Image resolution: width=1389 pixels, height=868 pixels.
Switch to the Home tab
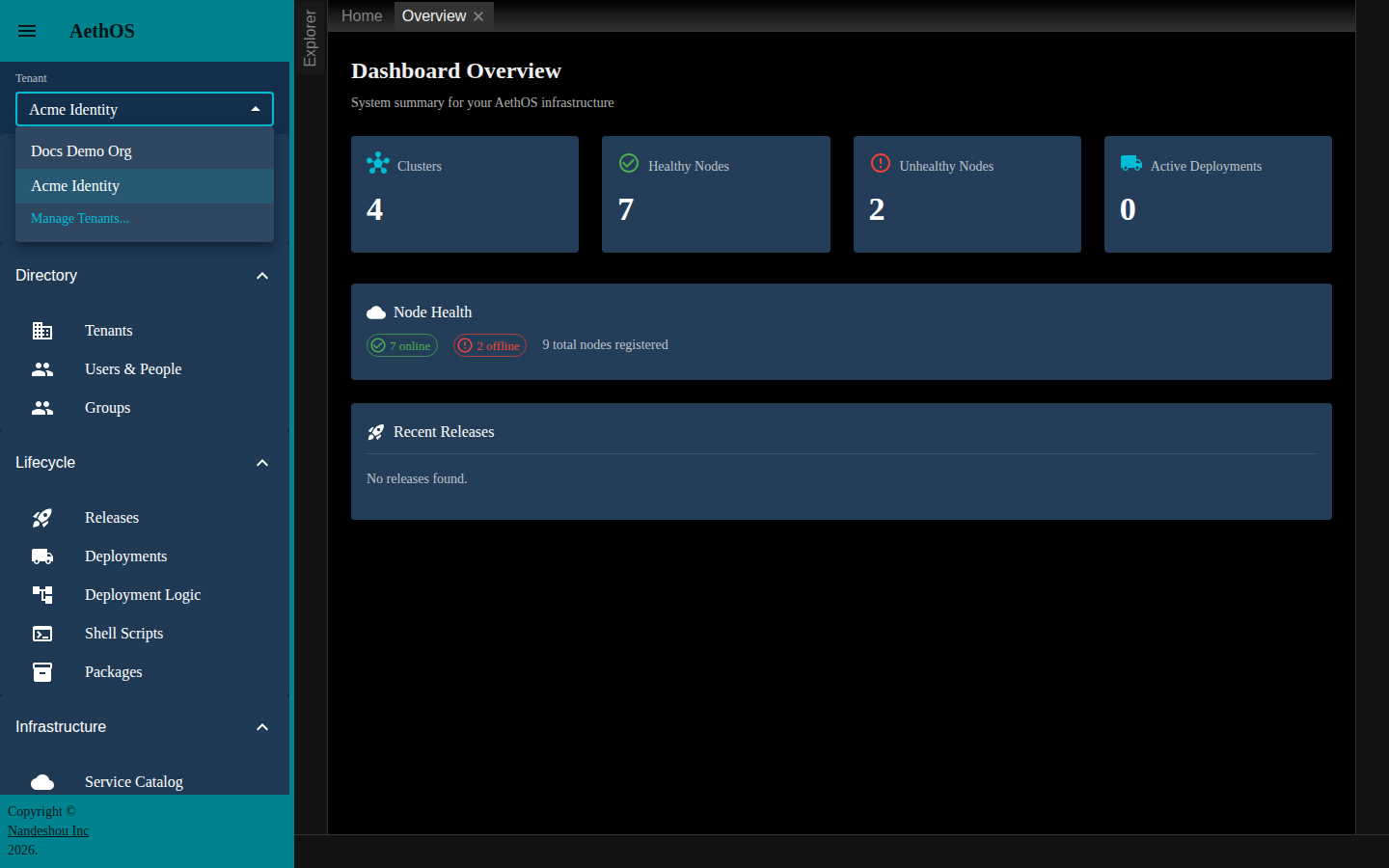362,16
